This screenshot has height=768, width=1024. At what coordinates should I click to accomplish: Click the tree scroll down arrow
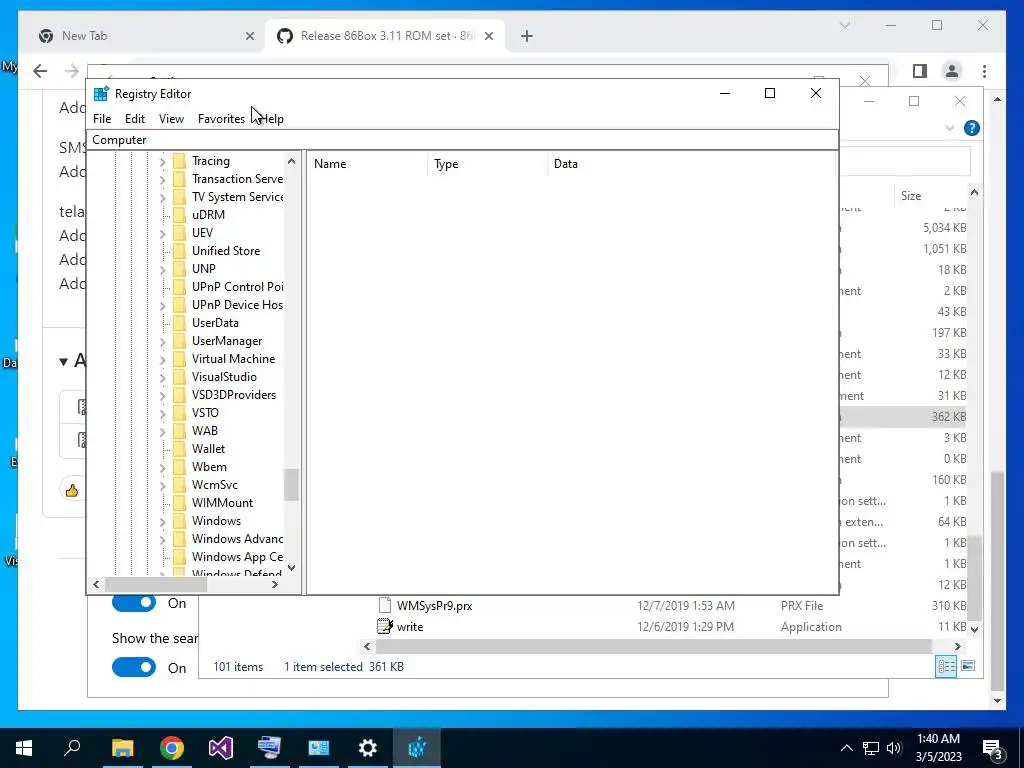tap(291, 568)
